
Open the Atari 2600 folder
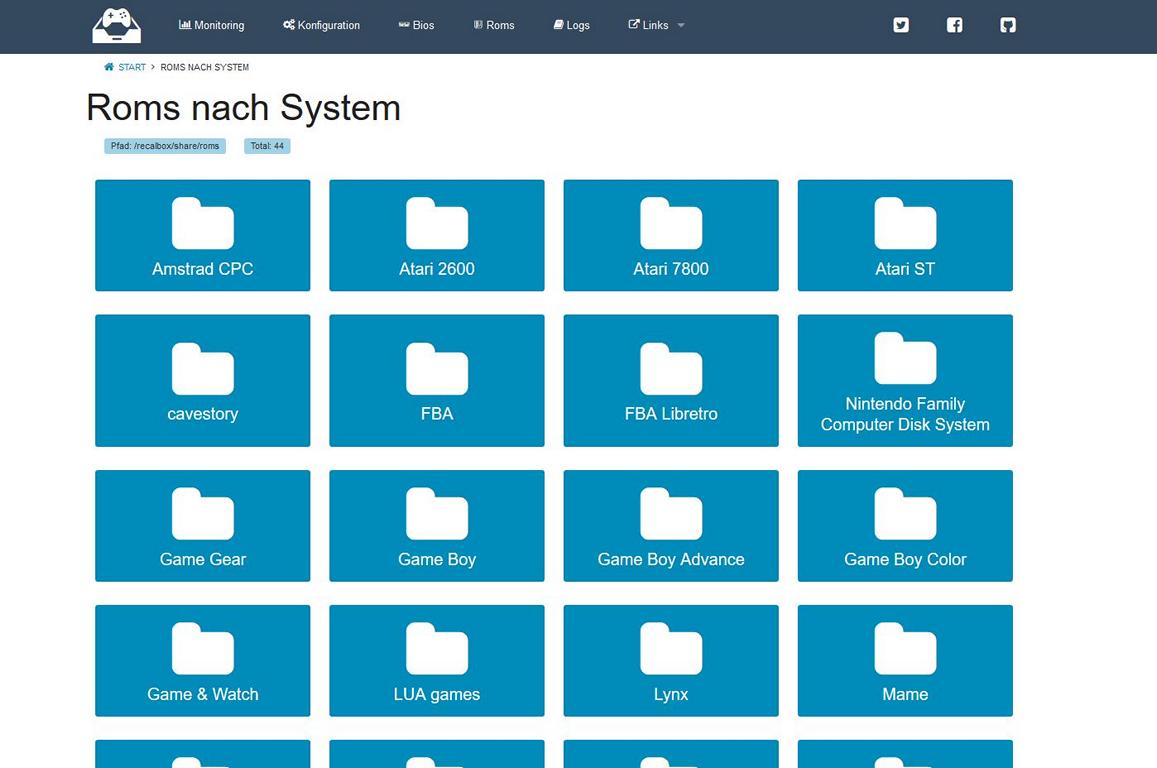tap(436, 236)
